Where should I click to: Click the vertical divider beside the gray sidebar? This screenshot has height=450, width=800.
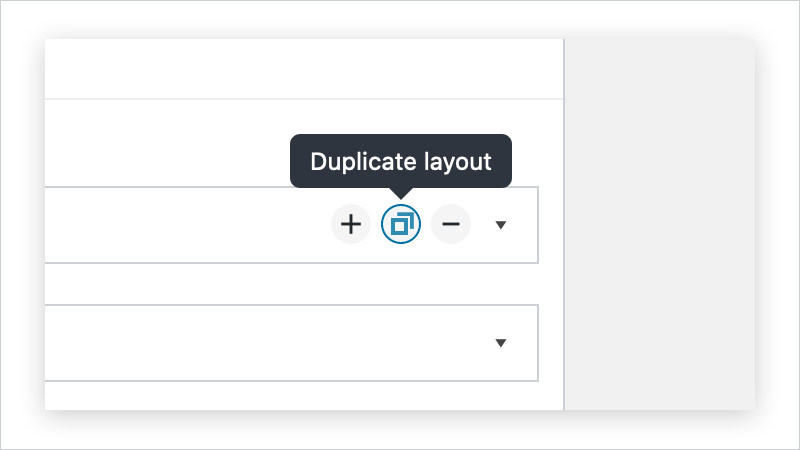[564, 224]
